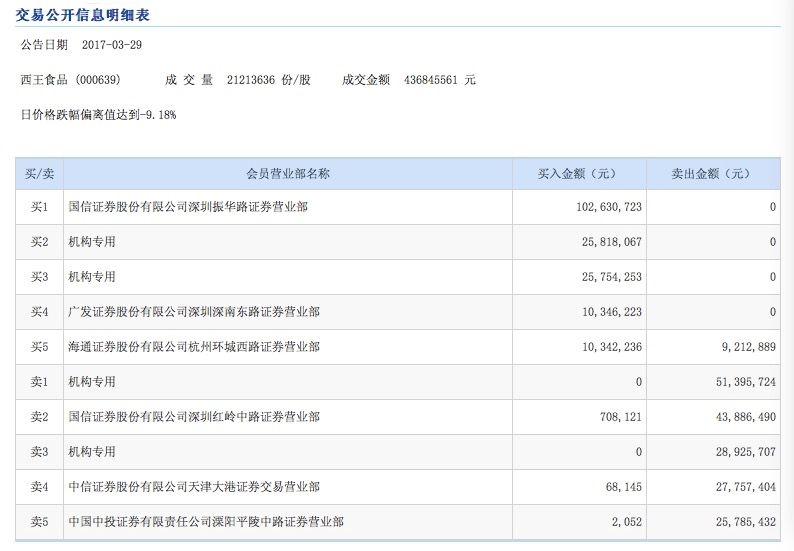Image resolution: width=794 pixels, height=551 pixels.
Task: Click the trade volume 21213636
Action: 251,80
